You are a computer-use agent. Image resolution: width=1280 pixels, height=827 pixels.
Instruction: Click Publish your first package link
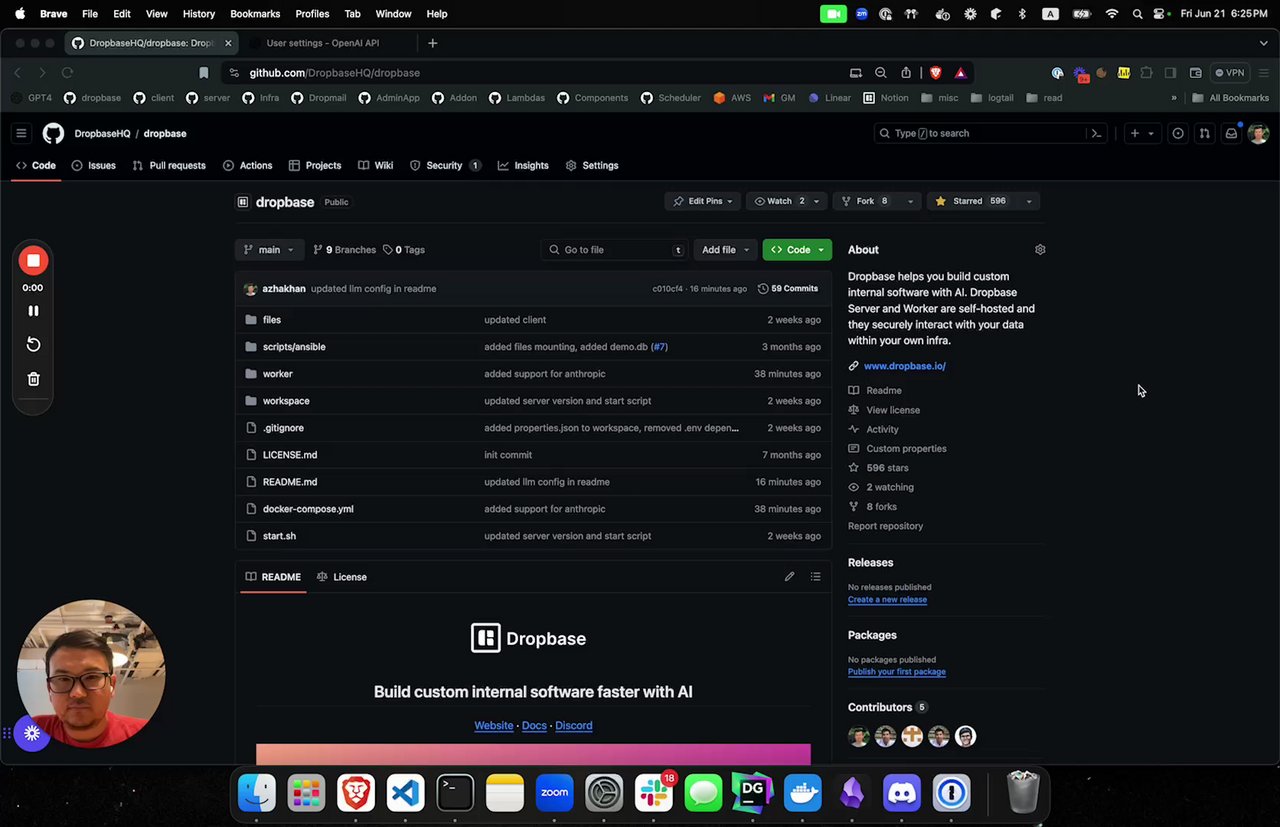[x=897, y=672]
